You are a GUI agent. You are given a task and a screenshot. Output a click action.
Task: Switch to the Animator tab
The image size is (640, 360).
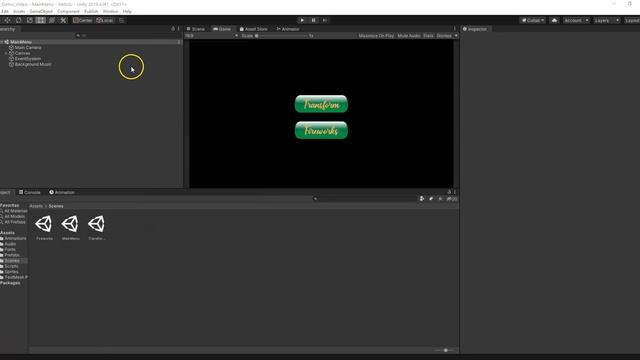tap(288, 29)
